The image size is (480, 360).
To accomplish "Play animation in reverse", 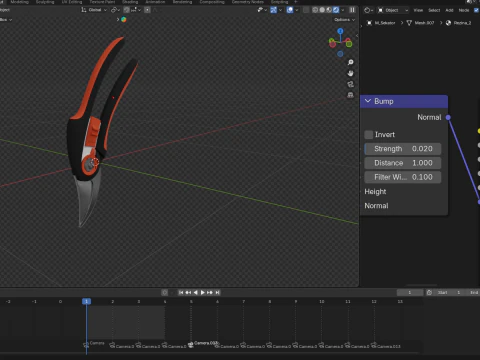I will [195, 292].
